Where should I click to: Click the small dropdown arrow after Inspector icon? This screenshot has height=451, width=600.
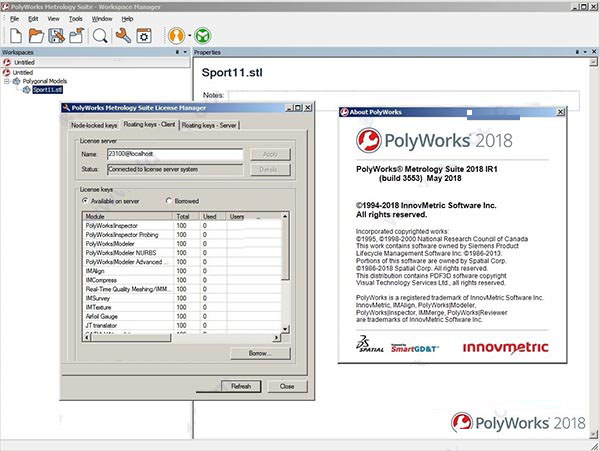coord(189,36)
